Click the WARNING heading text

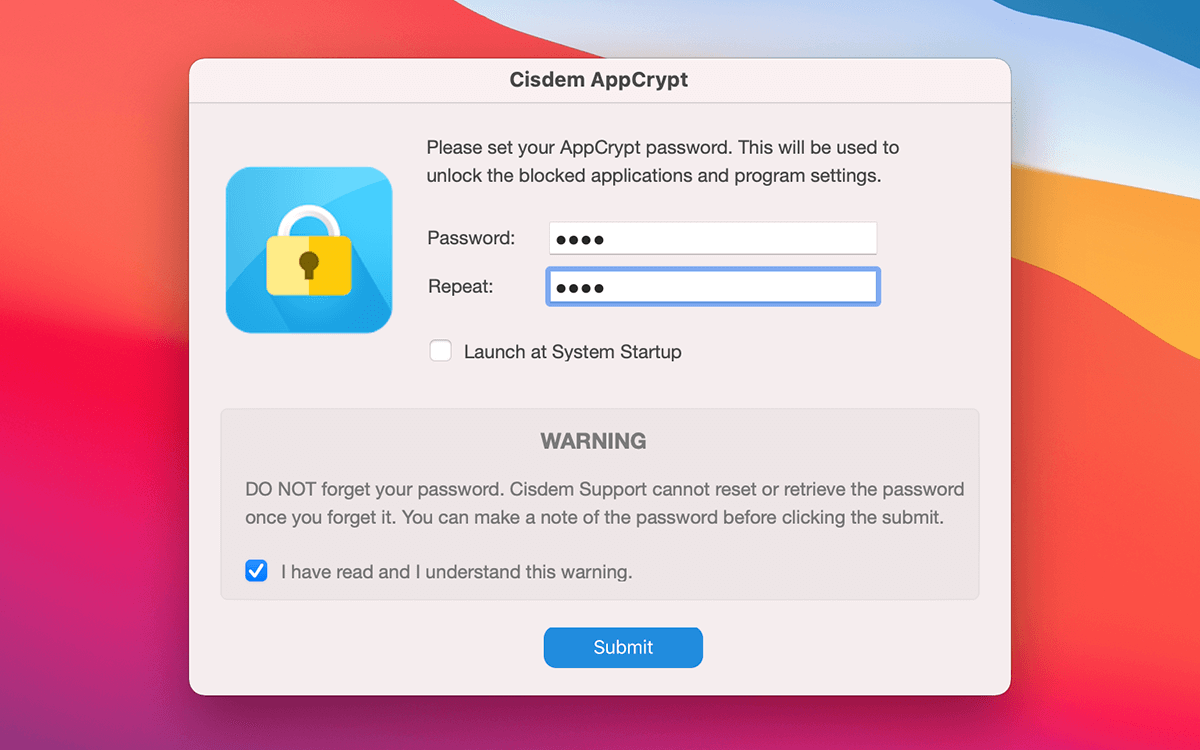593,441
